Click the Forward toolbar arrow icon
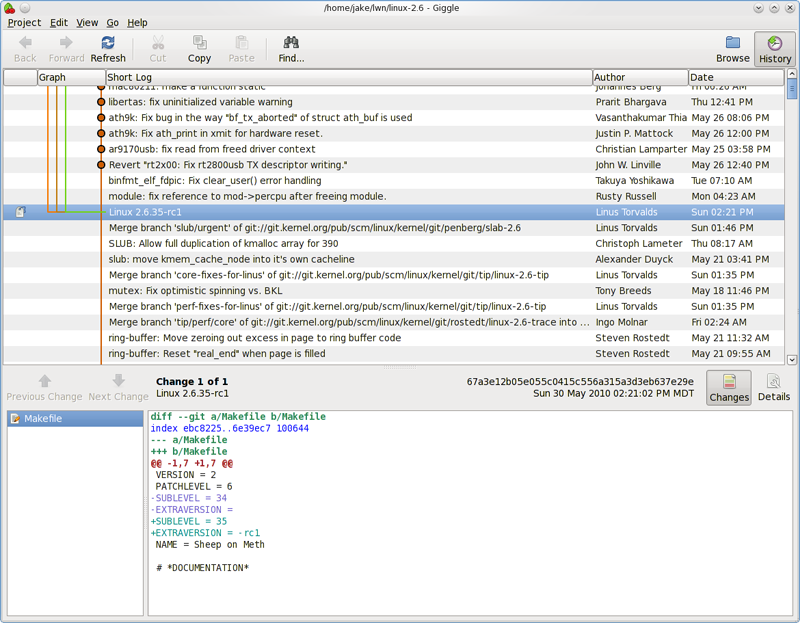Viewport: 800px width, 623px height. tap(66, 42)
